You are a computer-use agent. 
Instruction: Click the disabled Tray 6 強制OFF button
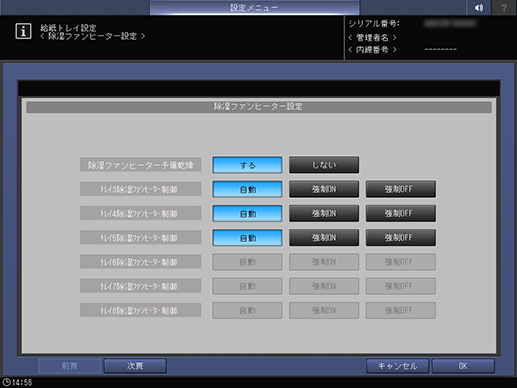pyautogui.click(x=401, y=262)
